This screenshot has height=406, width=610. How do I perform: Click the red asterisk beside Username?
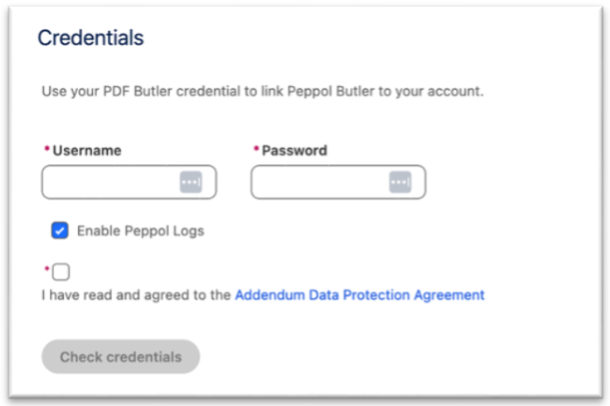click(46, 150)
